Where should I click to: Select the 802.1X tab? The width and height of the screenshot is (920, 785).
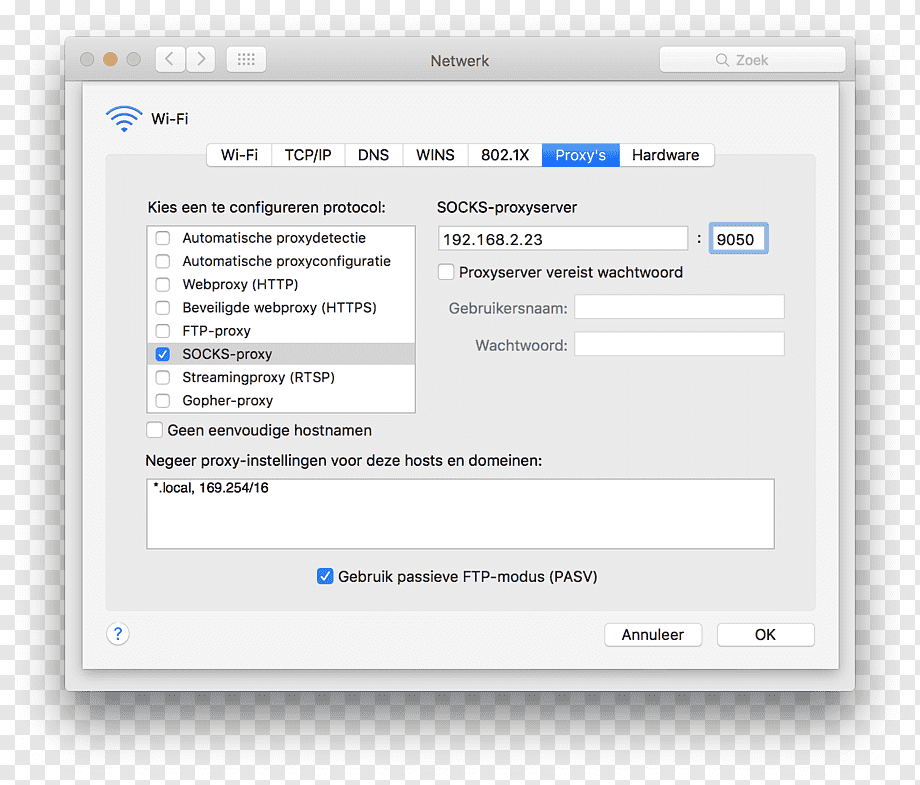505,155
